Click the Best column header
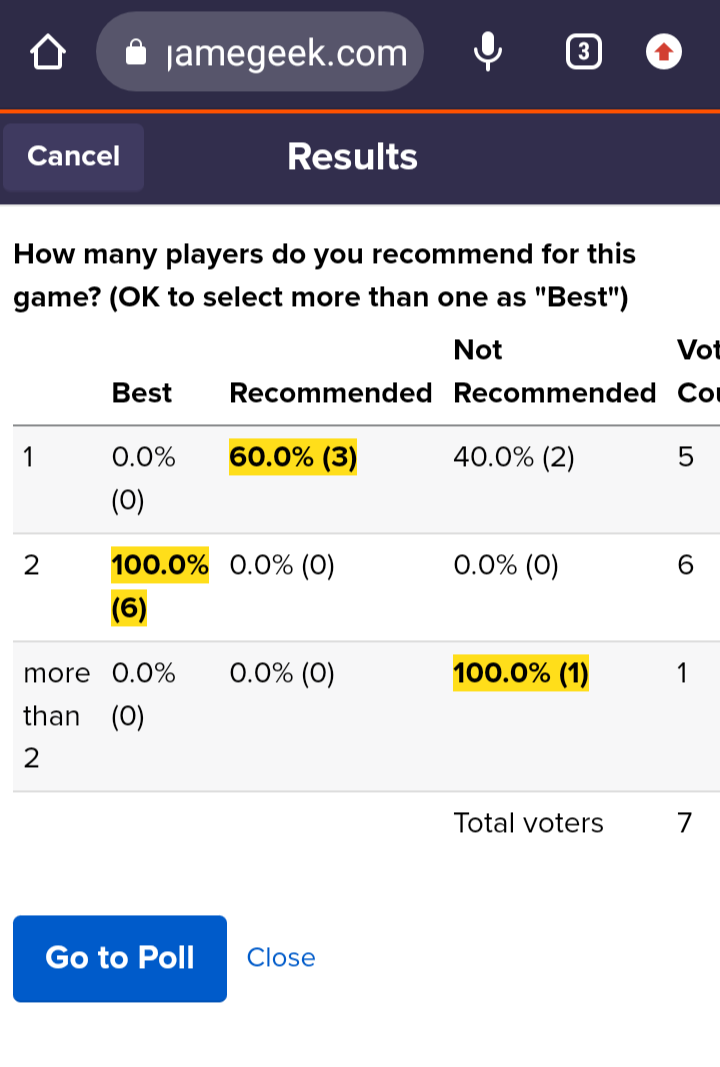This screenshot has width=720, height=1067. [x=142, y=393]
